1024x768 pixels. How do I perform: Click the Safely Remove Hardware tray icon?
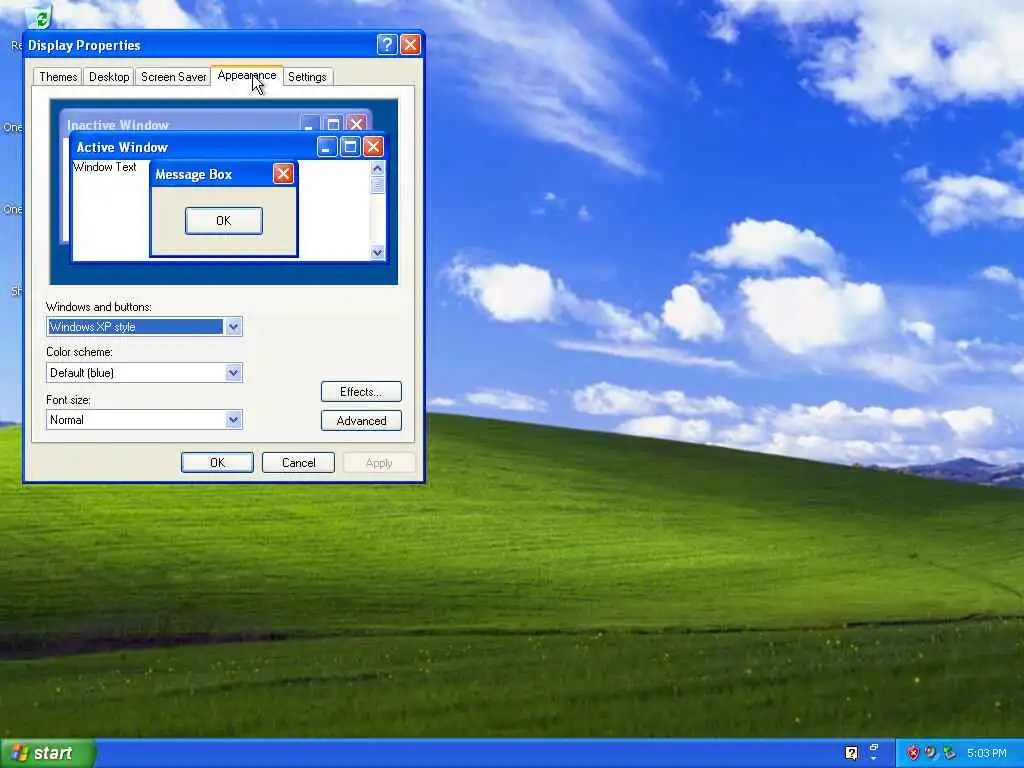(950, 753)
